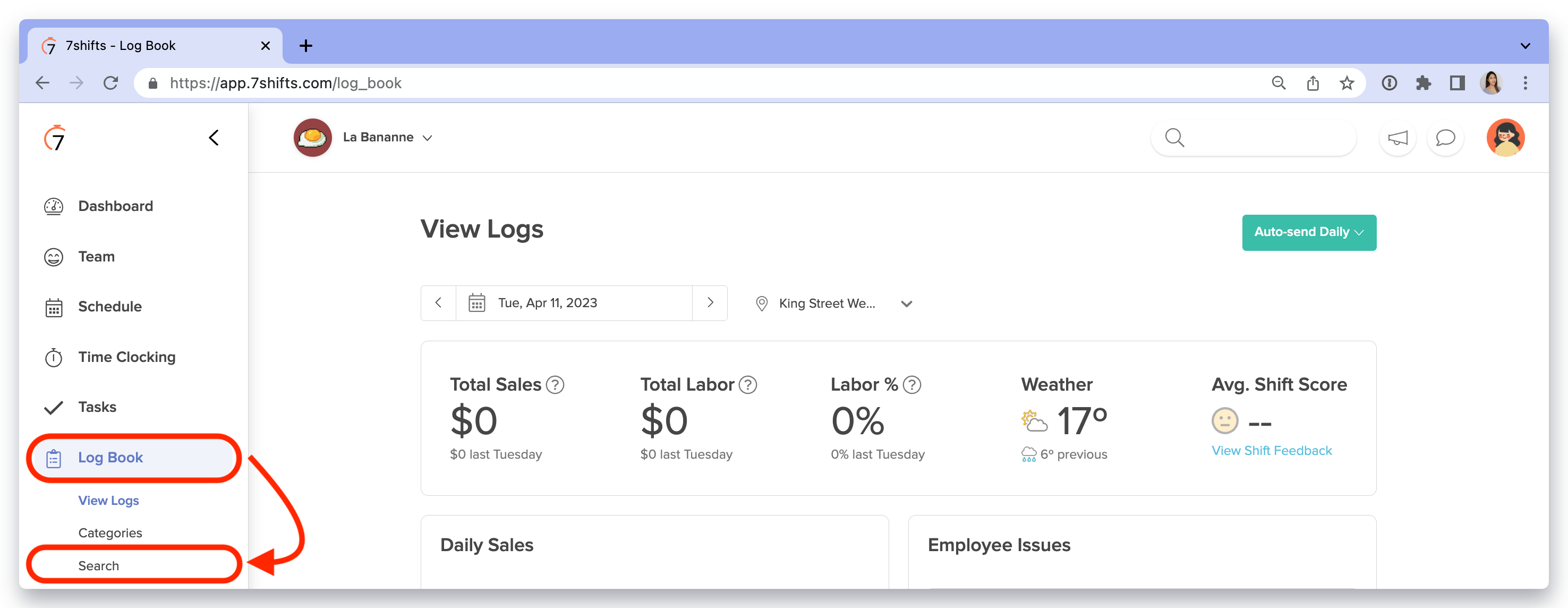Click the top search field
Viewport: 1568px width, 608px height.
1254,138
